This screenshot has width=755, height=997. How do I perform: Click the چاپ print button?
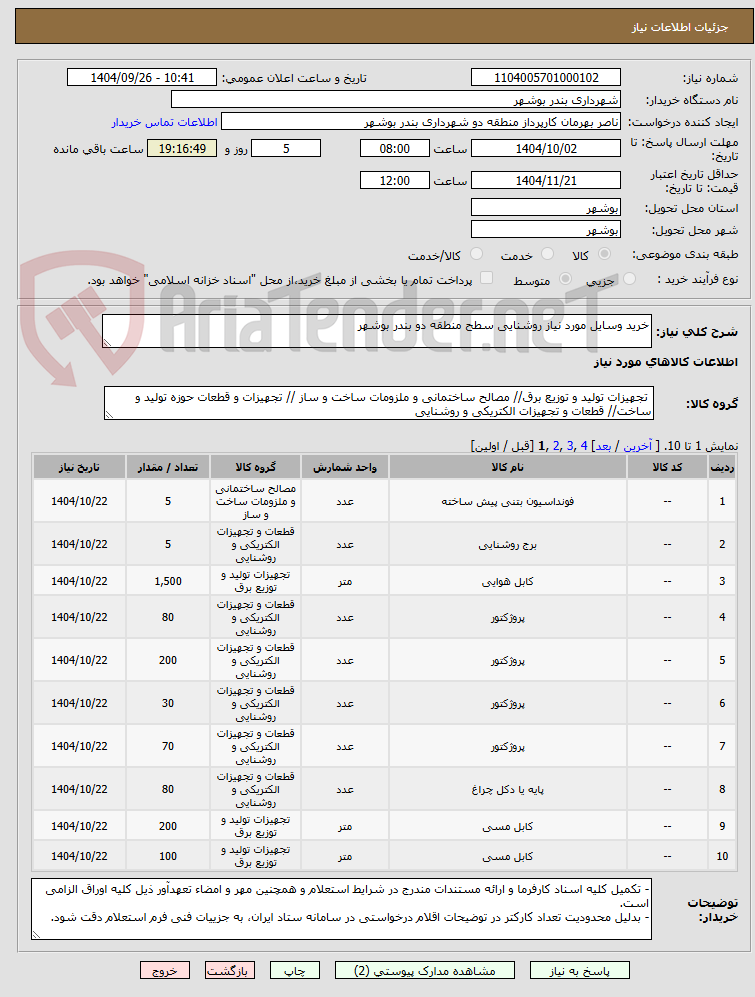pyautogui.click(x=294, y=970)
